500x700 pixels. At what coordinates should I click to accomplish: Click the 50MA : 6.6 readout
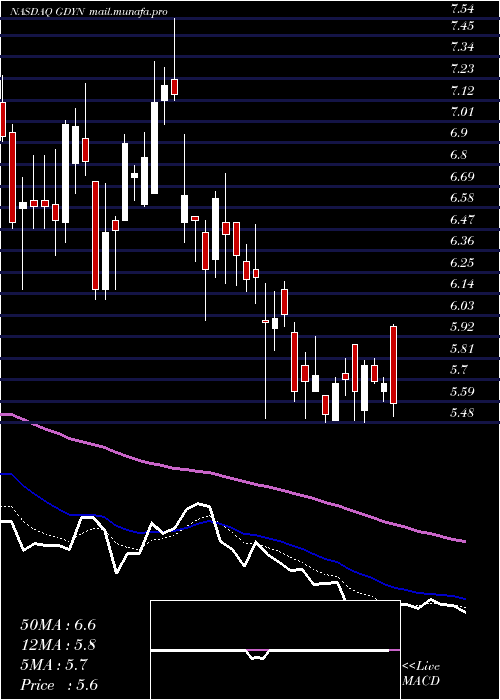pos(58,625)
